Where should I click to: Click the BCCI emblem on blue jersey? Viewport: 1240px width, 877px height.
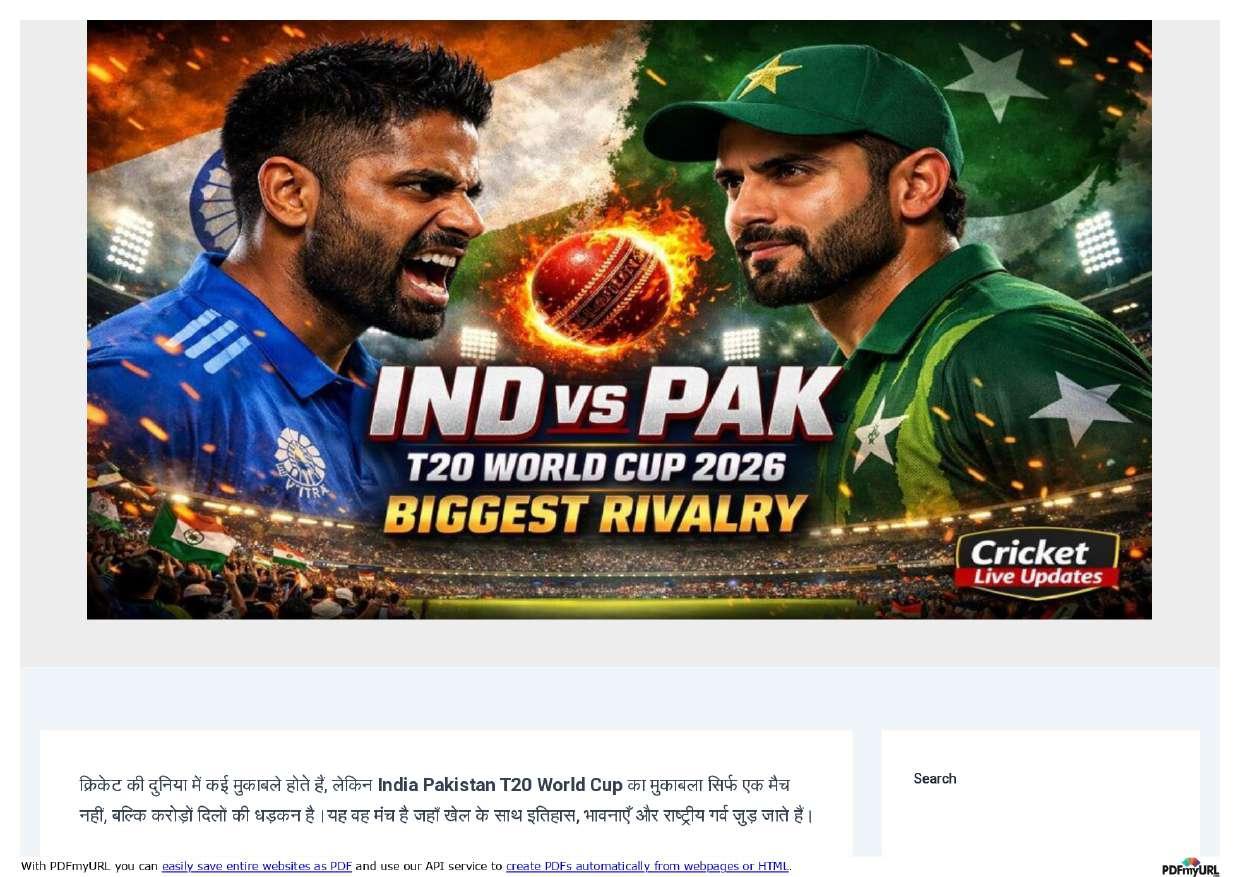click(300, 460)
